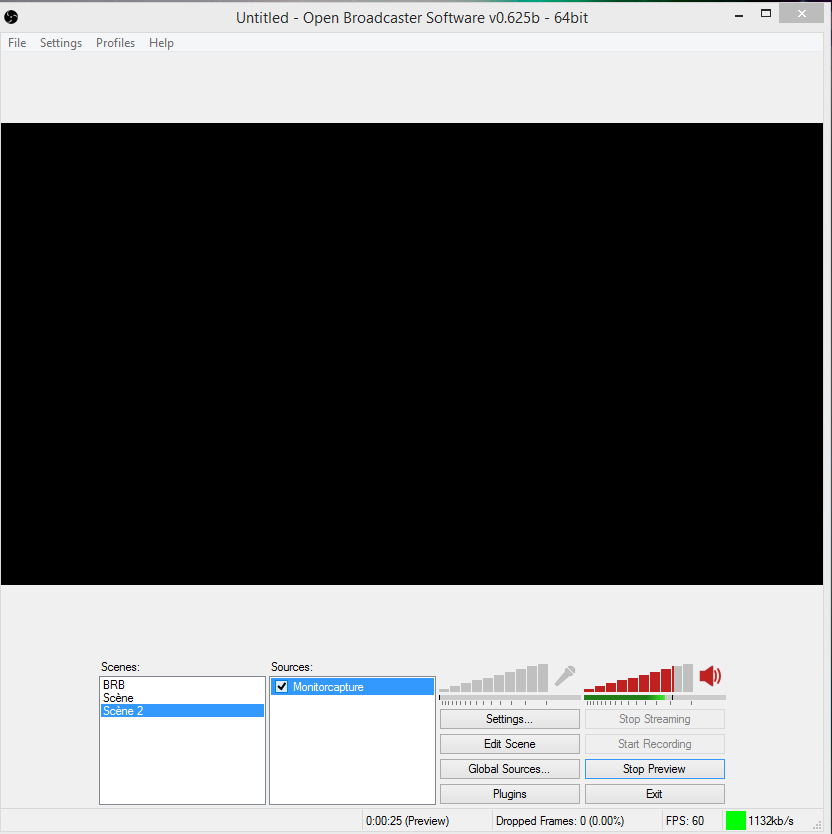The image size is (832, 834).
Task: Open the Help menu
Action: click(x=161, y=43)
